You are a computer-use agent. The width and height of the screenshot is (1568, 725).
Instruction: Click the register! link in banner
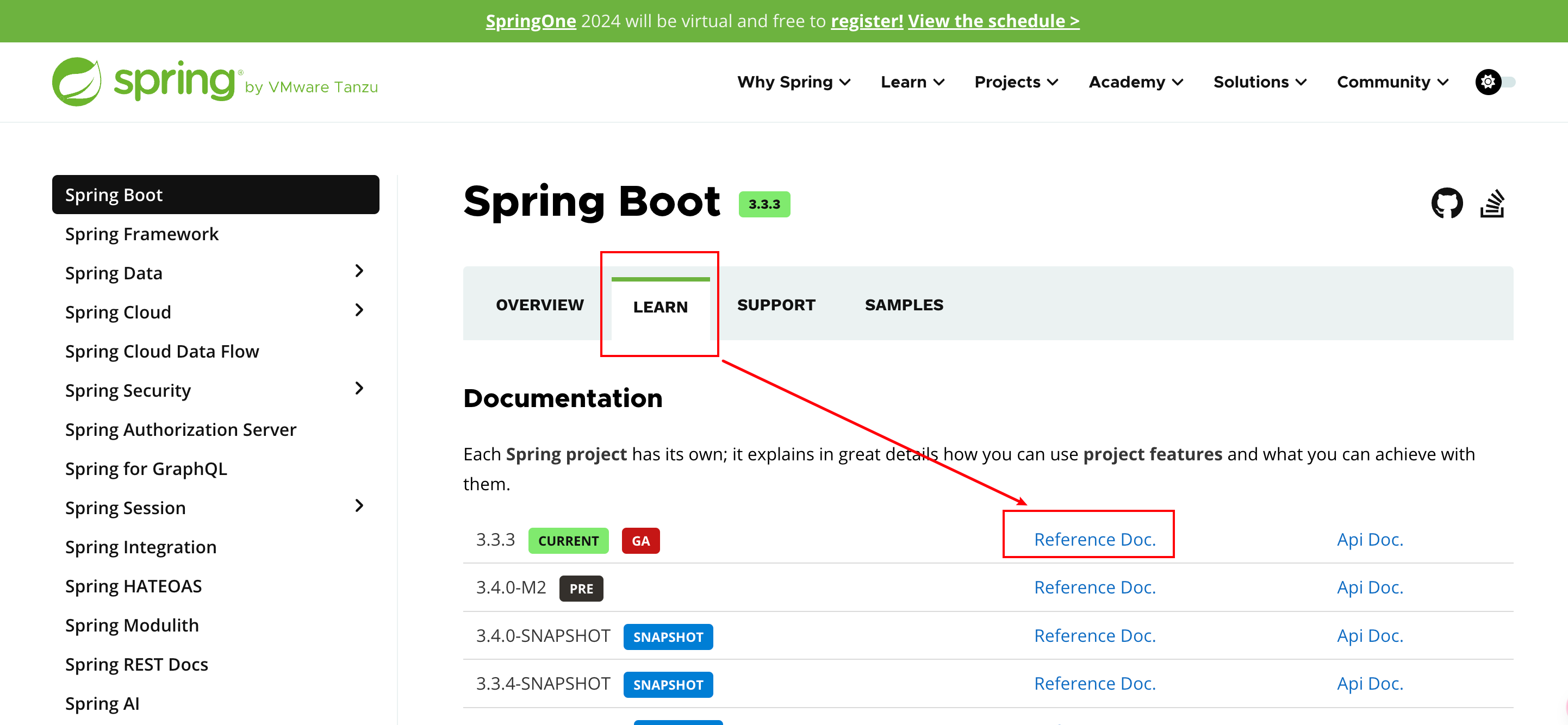point(867,21)
